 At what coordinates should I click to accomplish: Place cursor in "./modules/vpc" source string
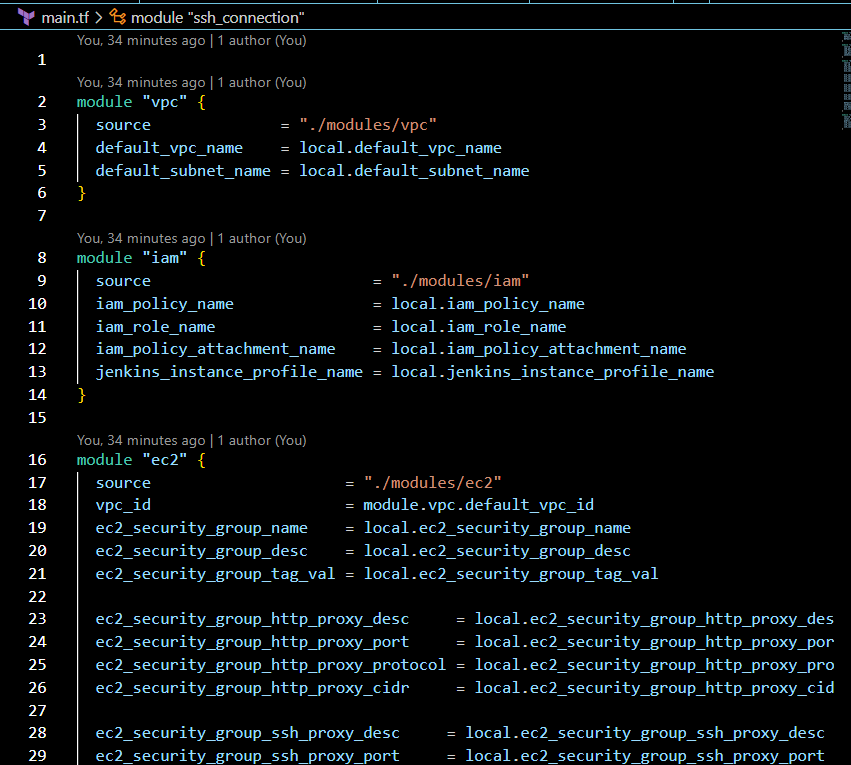click(x=368, y=125)
